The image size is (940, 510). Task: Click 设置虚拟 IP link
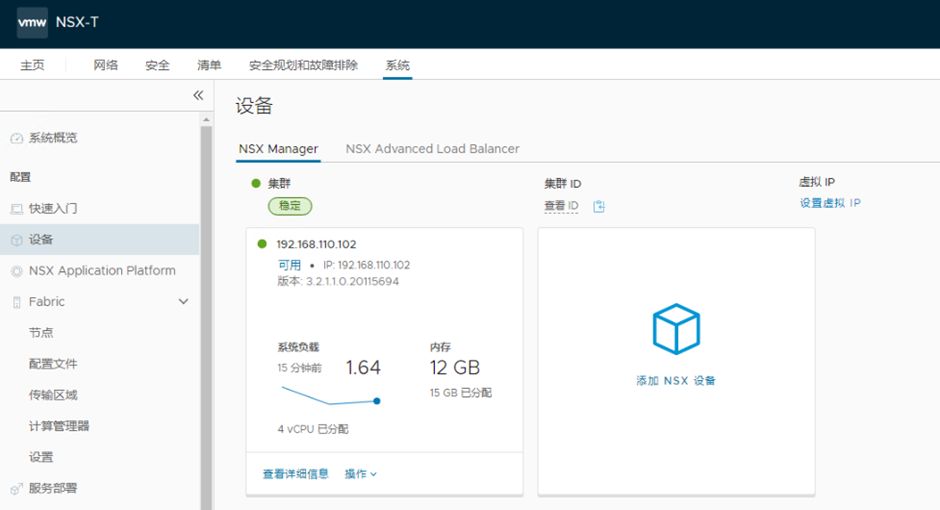[x=830, y=203]
